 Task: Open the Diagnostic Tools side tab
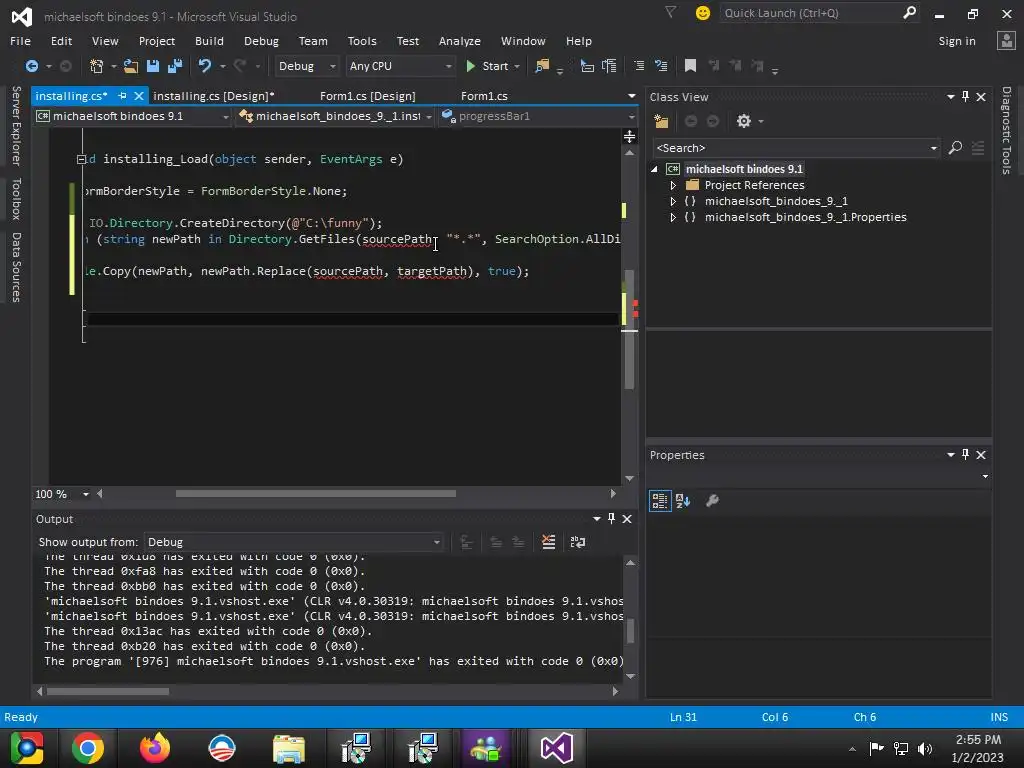point(1006,131)
